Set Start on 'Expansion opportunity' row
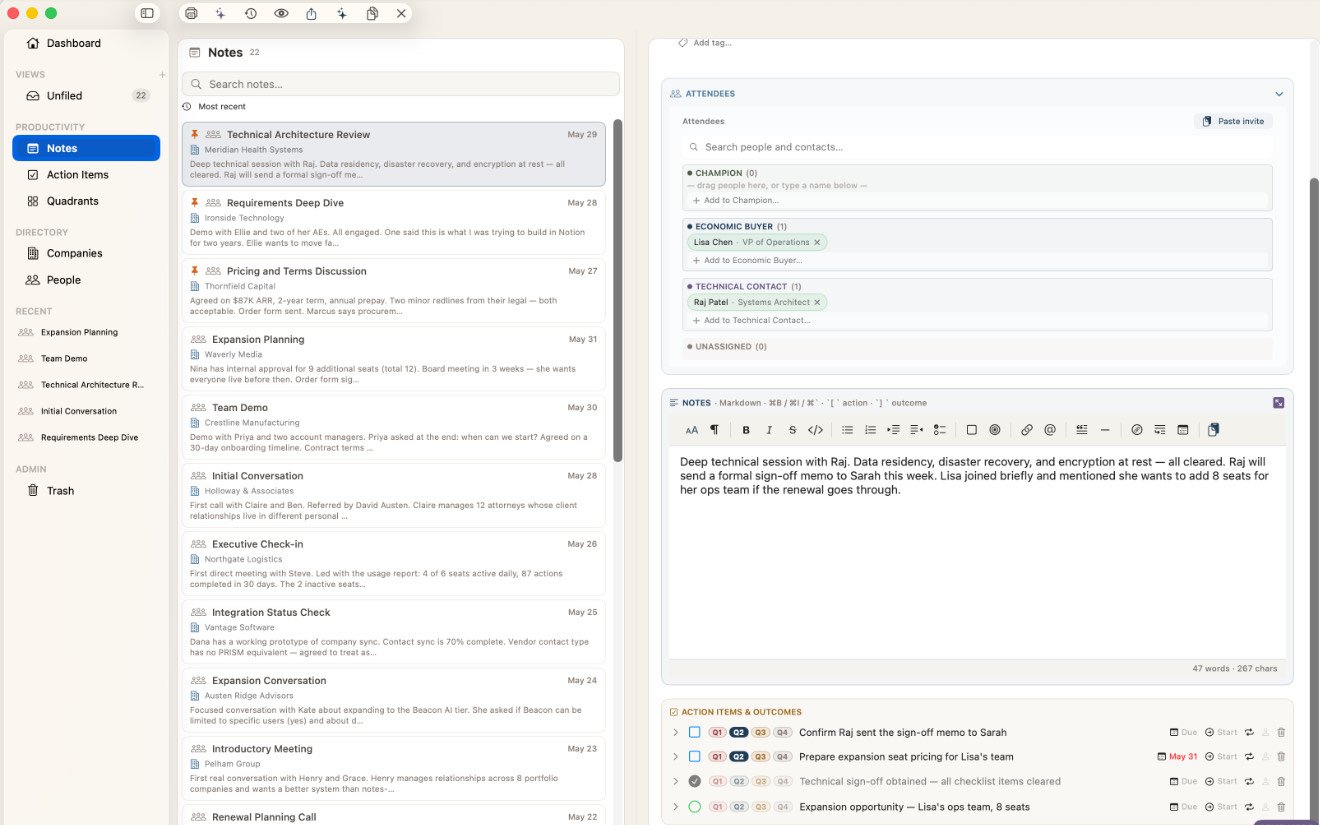The height and width of the screenshot is (825, 1320). [x=1221, y=807]
